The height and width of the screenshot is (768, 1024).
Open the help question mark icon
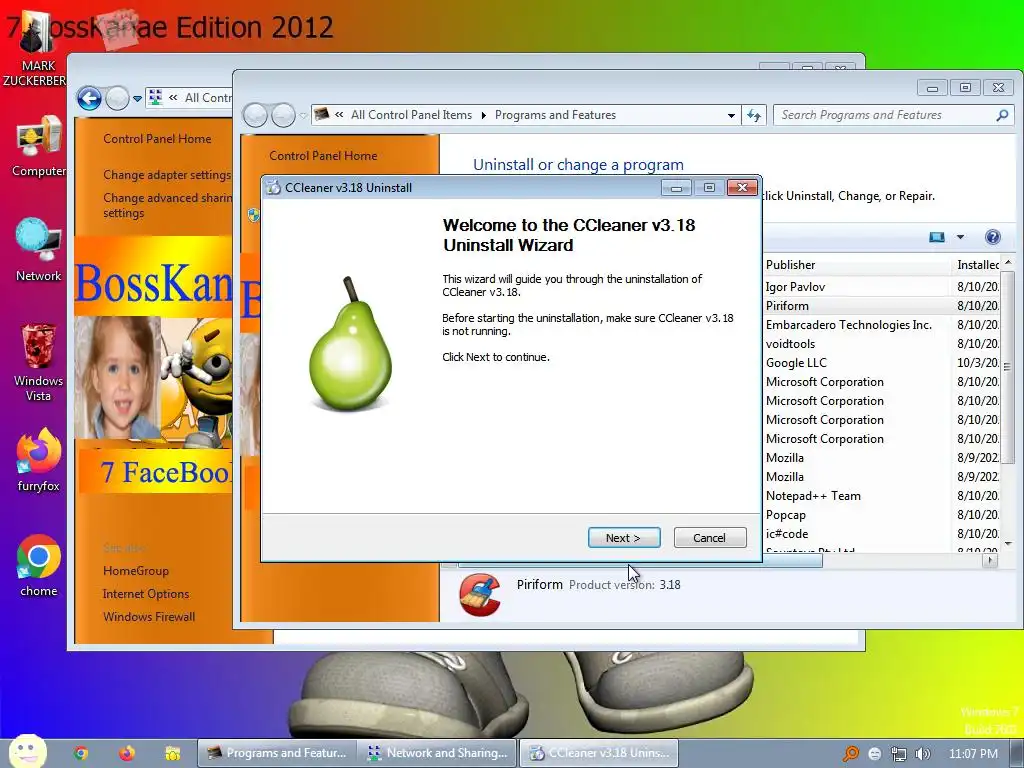point(992,237)
